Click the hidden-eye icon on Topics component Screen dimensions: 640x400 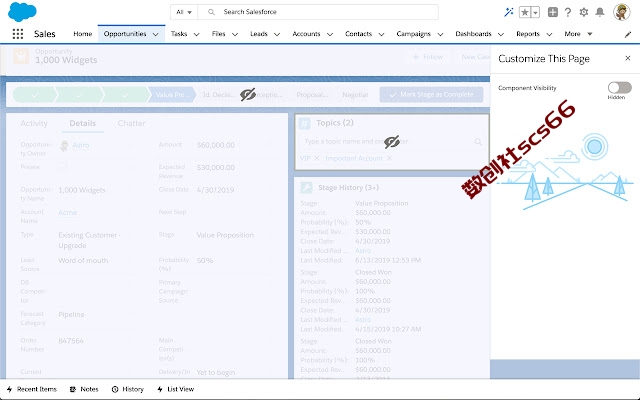coord(392,142)
